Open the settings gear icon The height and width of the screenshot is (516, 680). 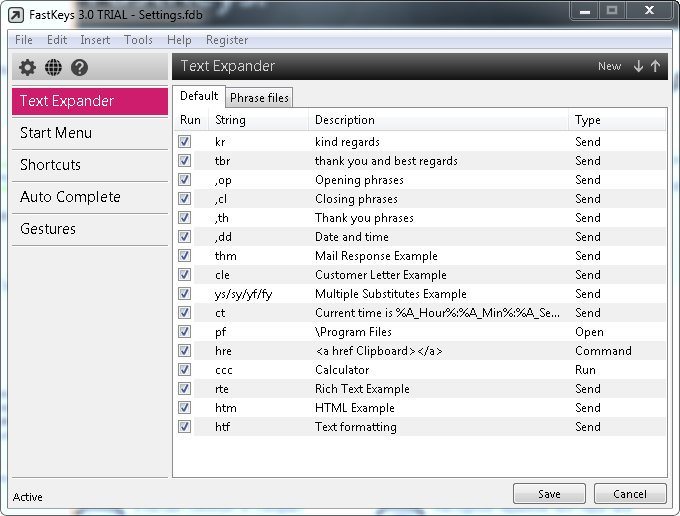[x=27, y=68]
